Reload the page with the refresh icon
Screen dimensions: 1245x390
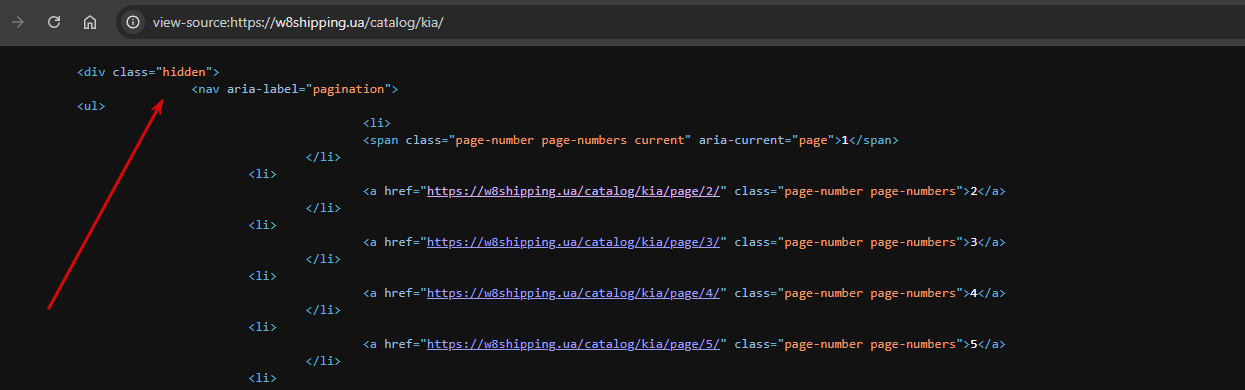[54, 22]
